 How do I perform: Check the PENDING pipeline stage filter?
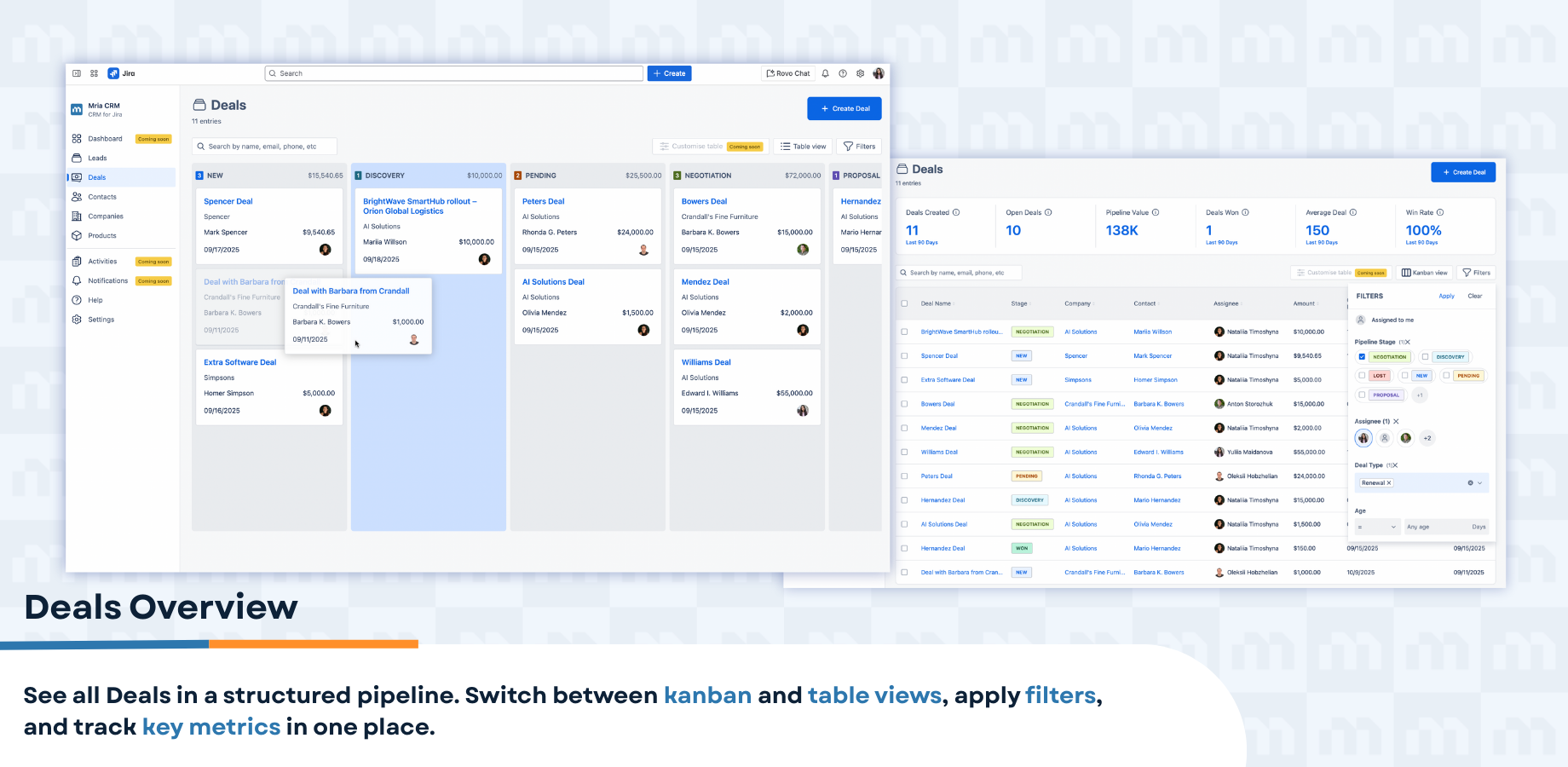(1446, 376)
